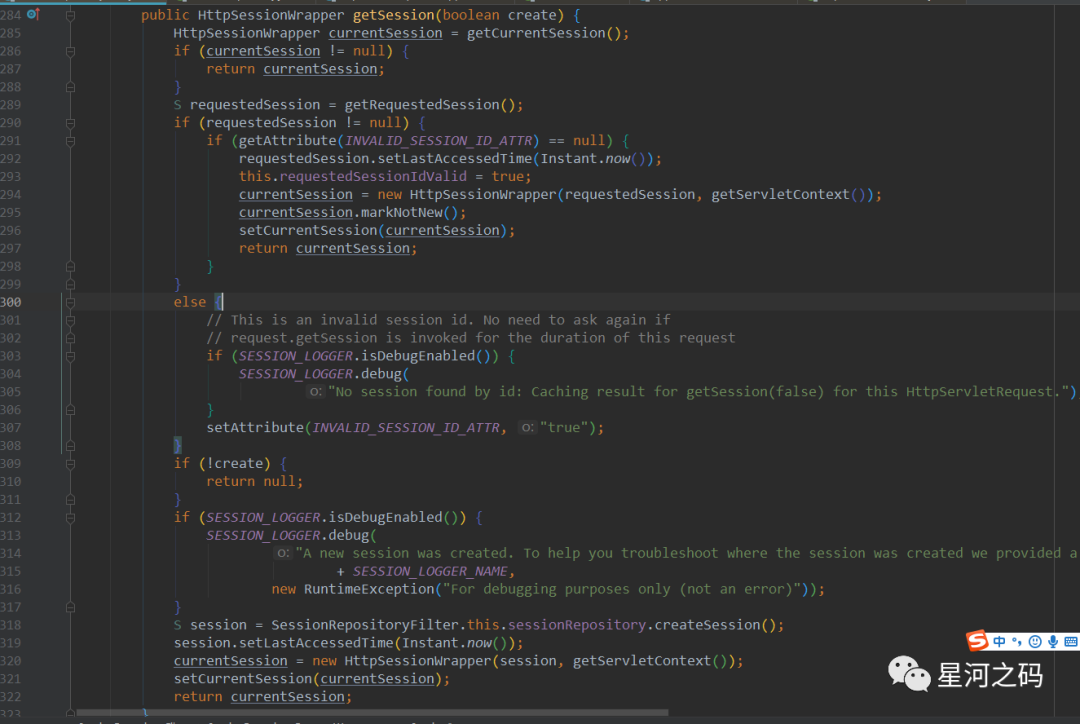Click line number 300 in the gutter

click(10, 302)
